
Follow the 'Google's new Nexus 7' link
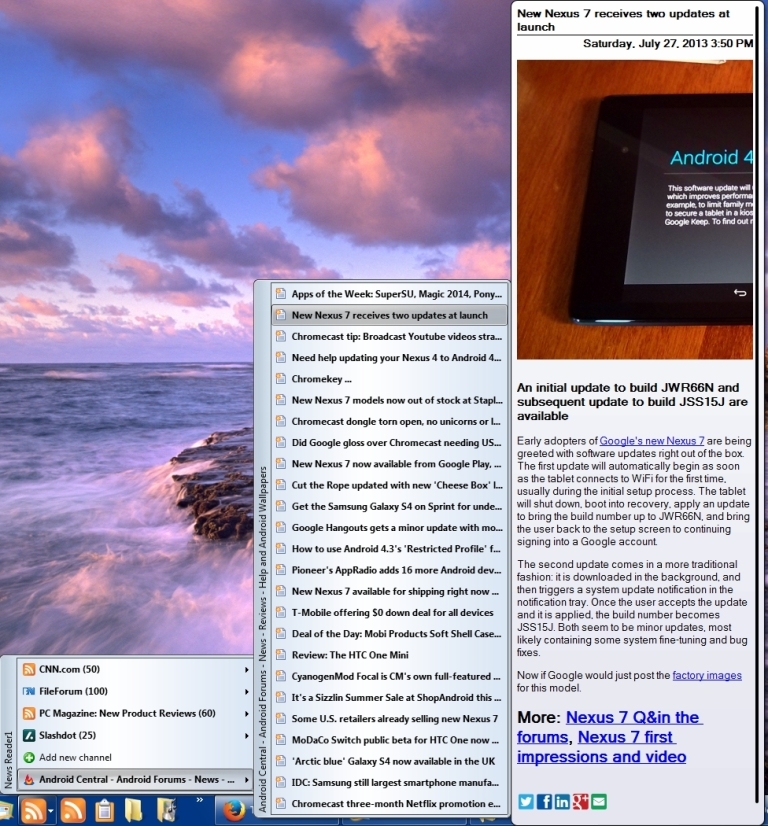(x=652, y=441)
